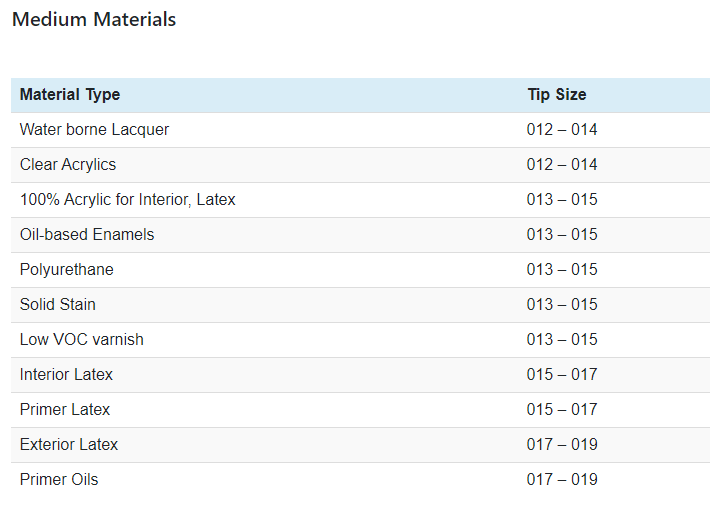Click the Polyurethane tip size value
This screenshot has height=520, width=724.
[x=562, y=270]
